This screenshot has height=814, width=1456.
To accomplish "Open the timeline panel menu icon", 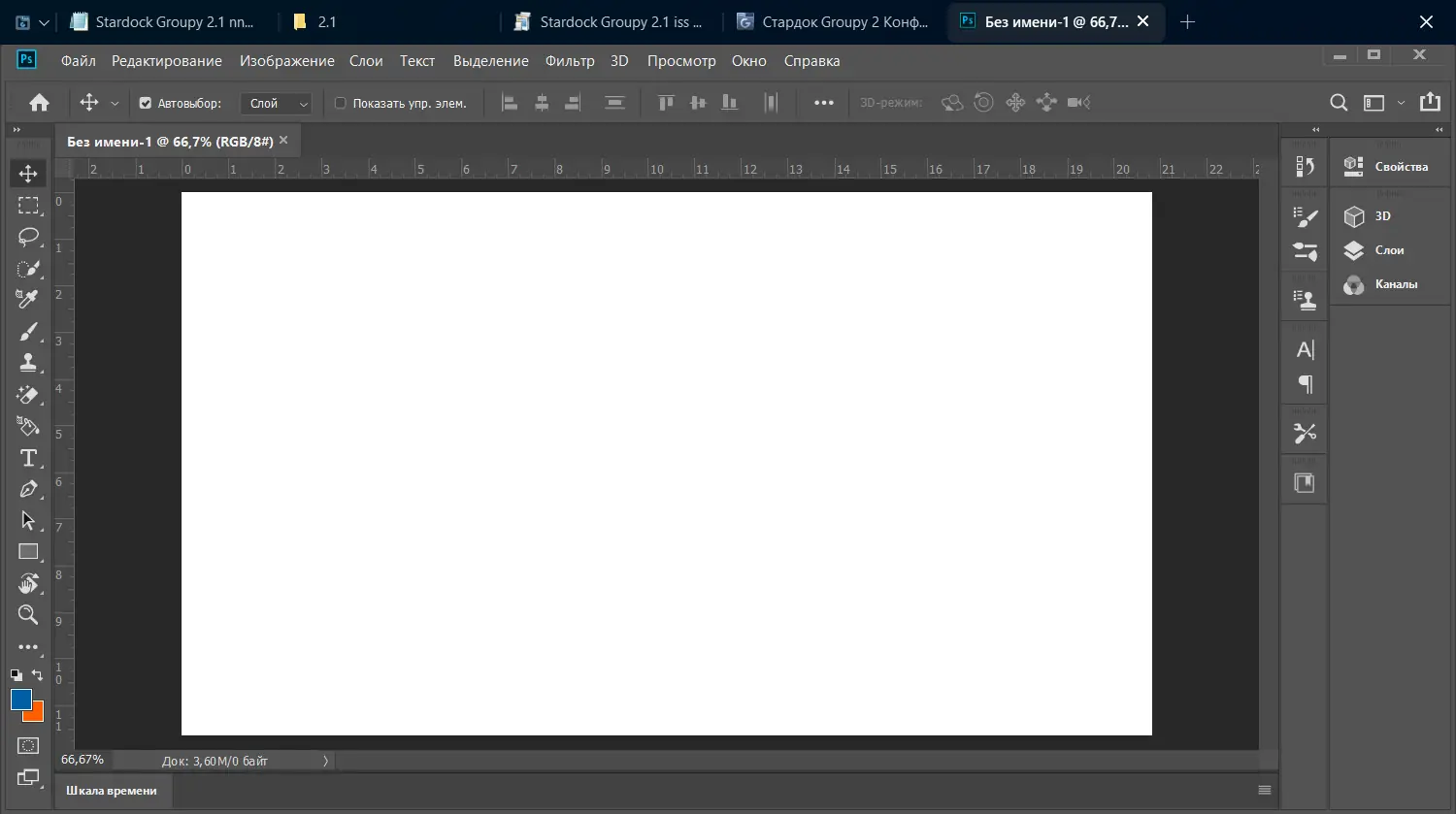I will point(1264,790).
